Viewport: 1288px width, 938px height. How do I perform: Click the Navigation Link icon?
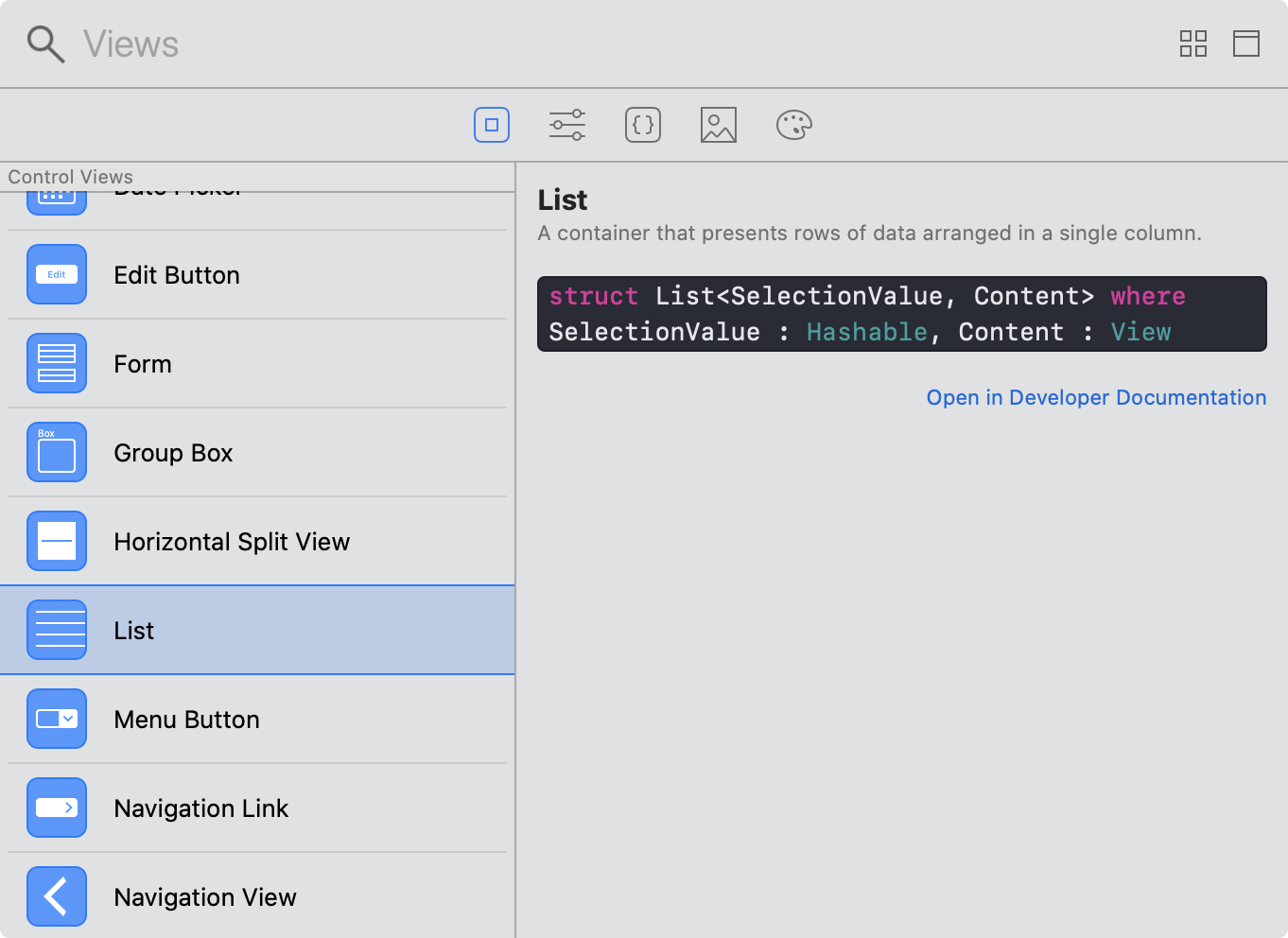[57, 808]
